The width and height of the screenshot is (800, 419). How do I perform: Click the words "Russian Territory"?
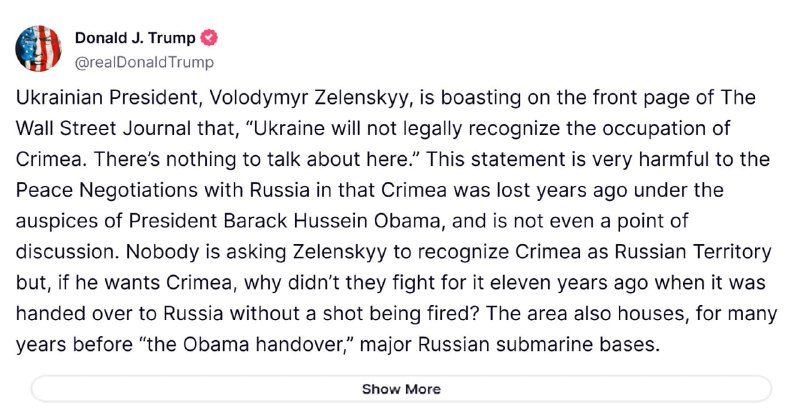pos(692,252)
